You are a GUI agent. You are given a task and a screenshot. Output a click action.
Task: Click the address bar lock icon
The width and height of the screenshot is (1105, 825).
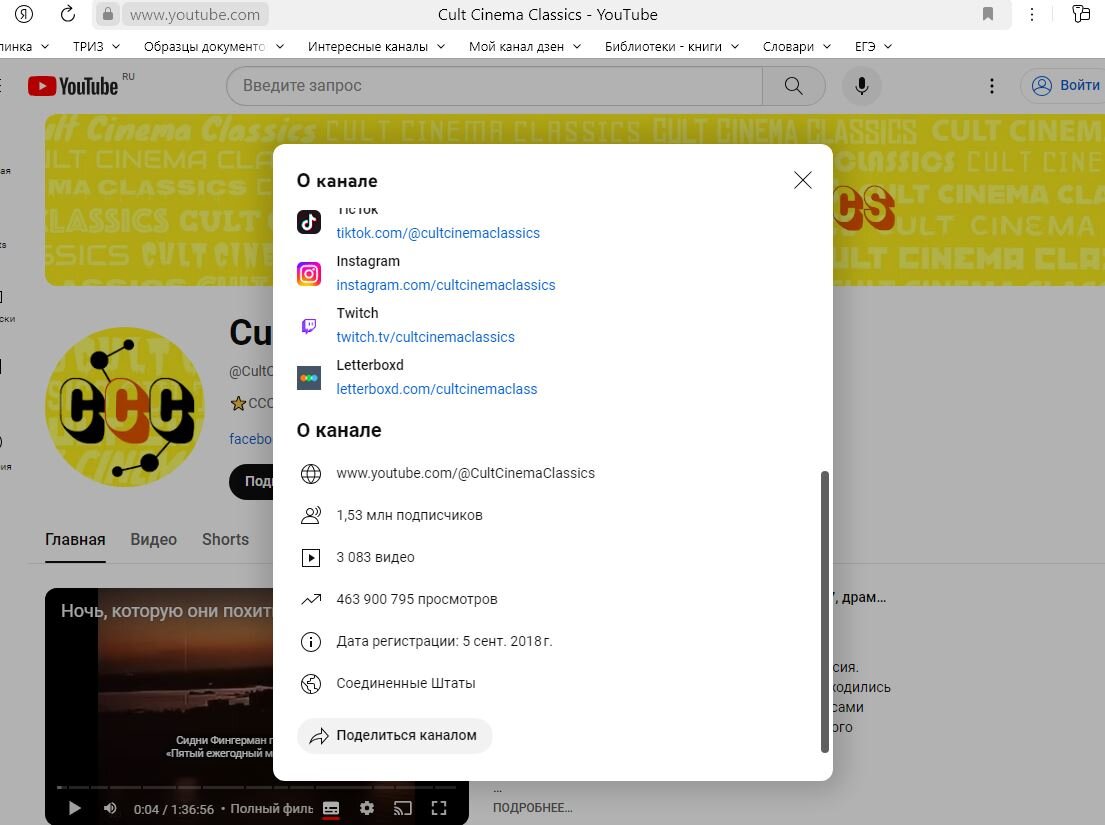pos(107,14)
